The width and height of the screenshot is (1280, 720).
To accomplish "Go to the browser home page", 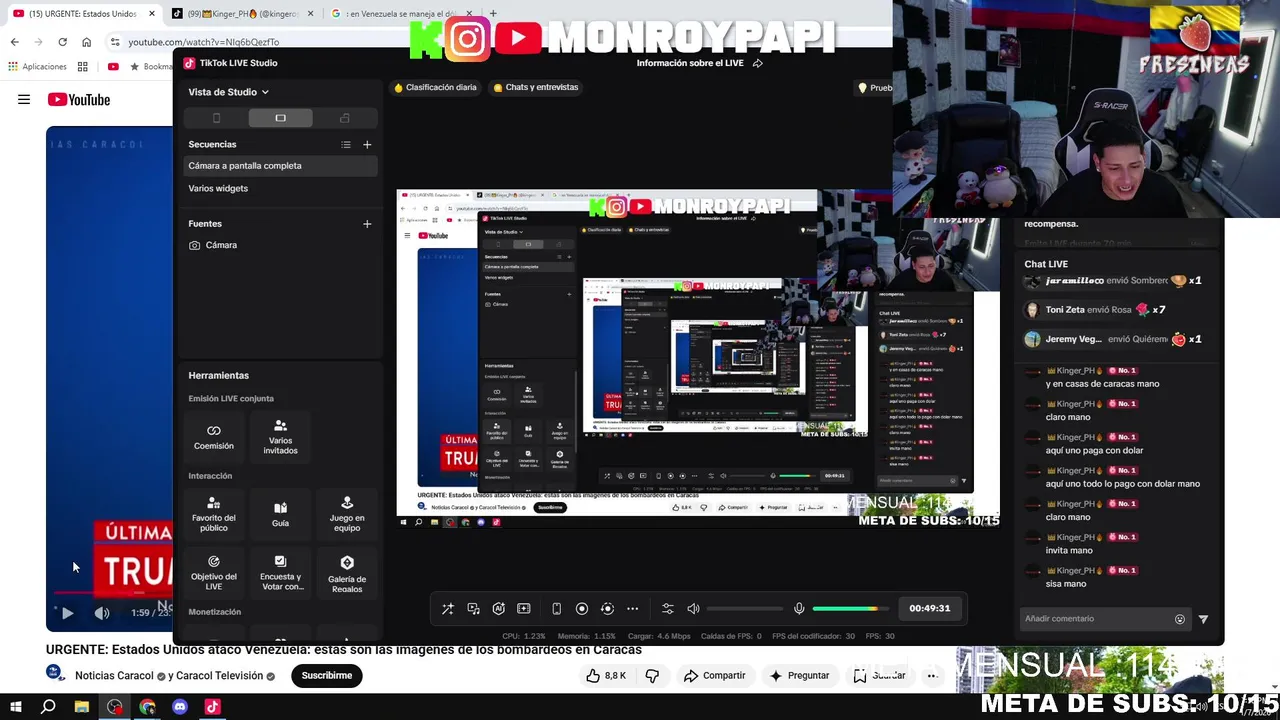I will point(86,42).
